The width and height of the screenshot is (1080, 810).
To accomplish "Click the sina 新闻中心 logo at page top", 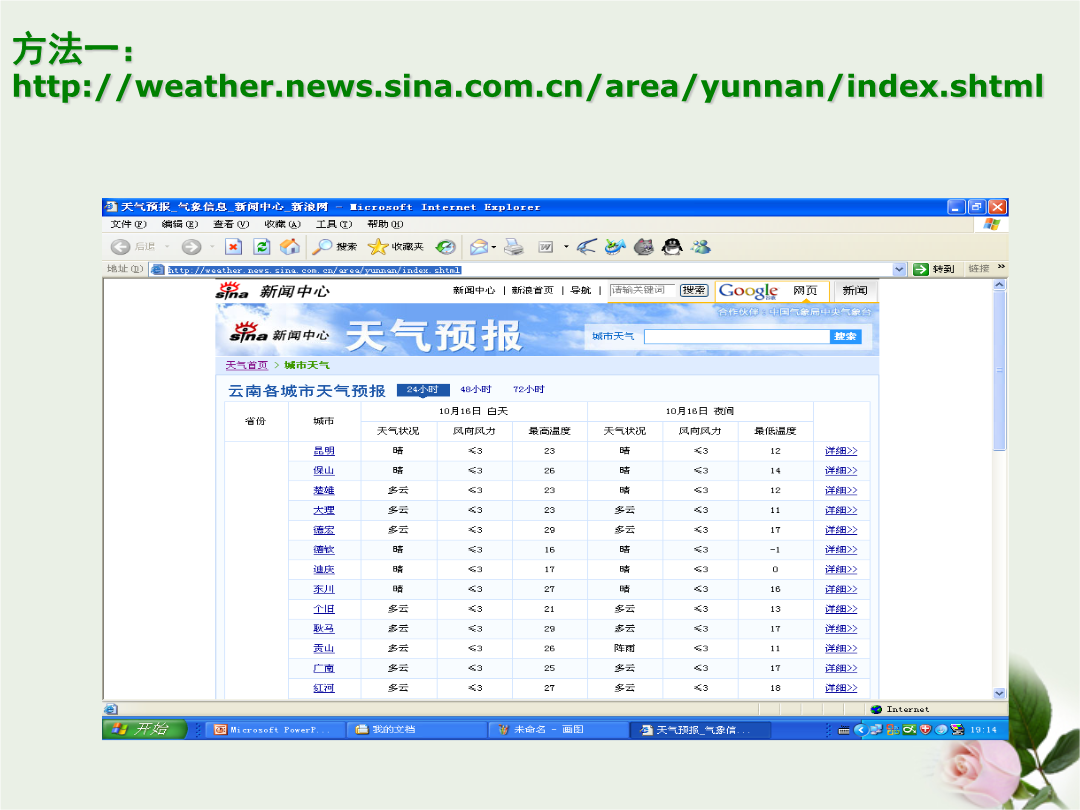I will tap(273, 291).
